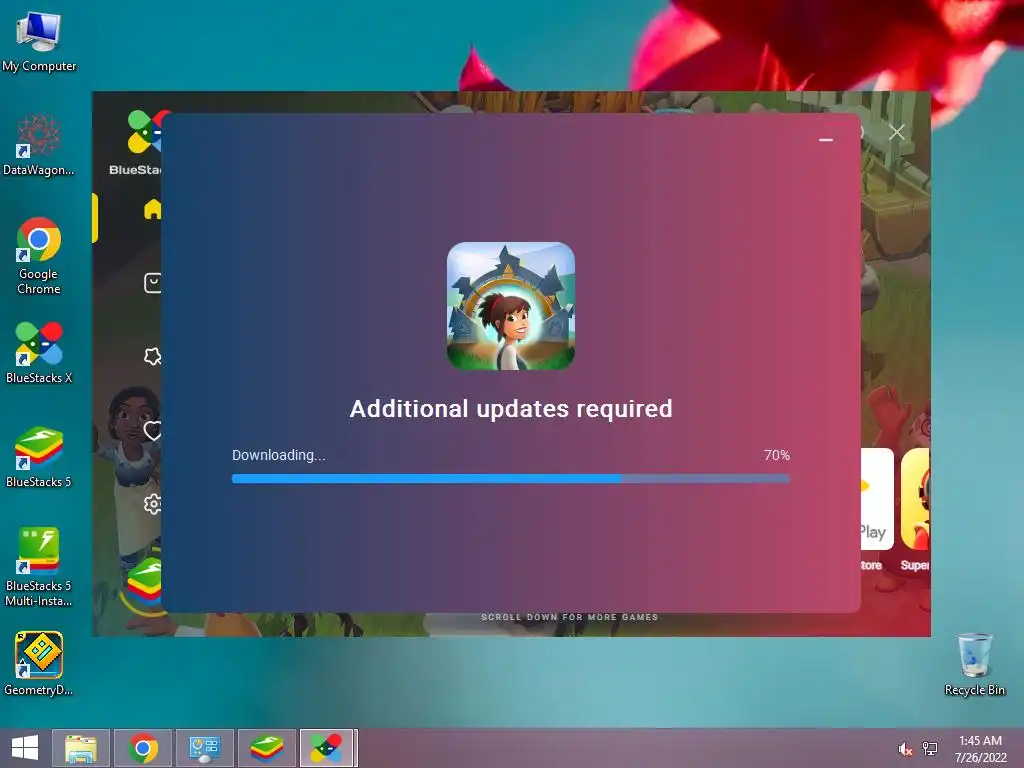Launch BlueStacks 5 Multi-Instance Manager shortcut
1024x768 pixels.
(39, 567)
